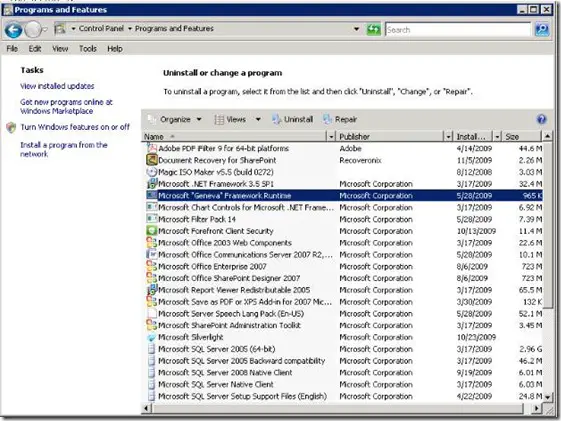
Task: Open the Publisher column filter dropdown
Action: [448, 137]
